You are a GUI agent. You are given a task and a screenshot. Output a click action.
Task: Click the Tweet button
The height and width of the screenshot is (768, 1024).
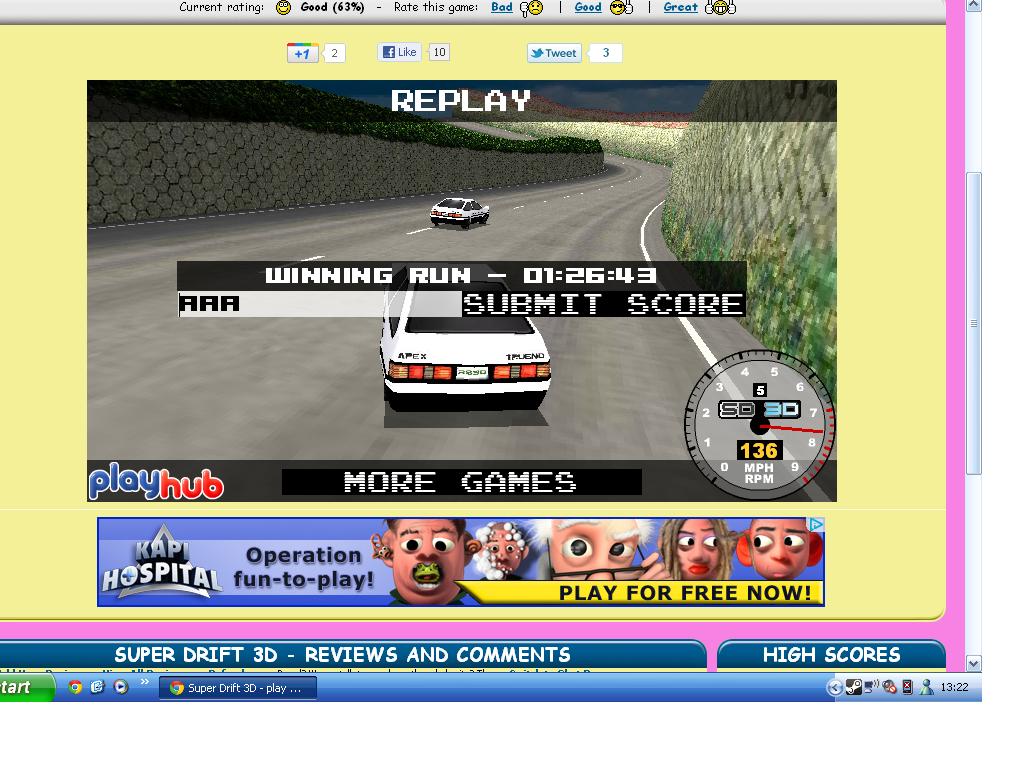(x=554, y=53)
